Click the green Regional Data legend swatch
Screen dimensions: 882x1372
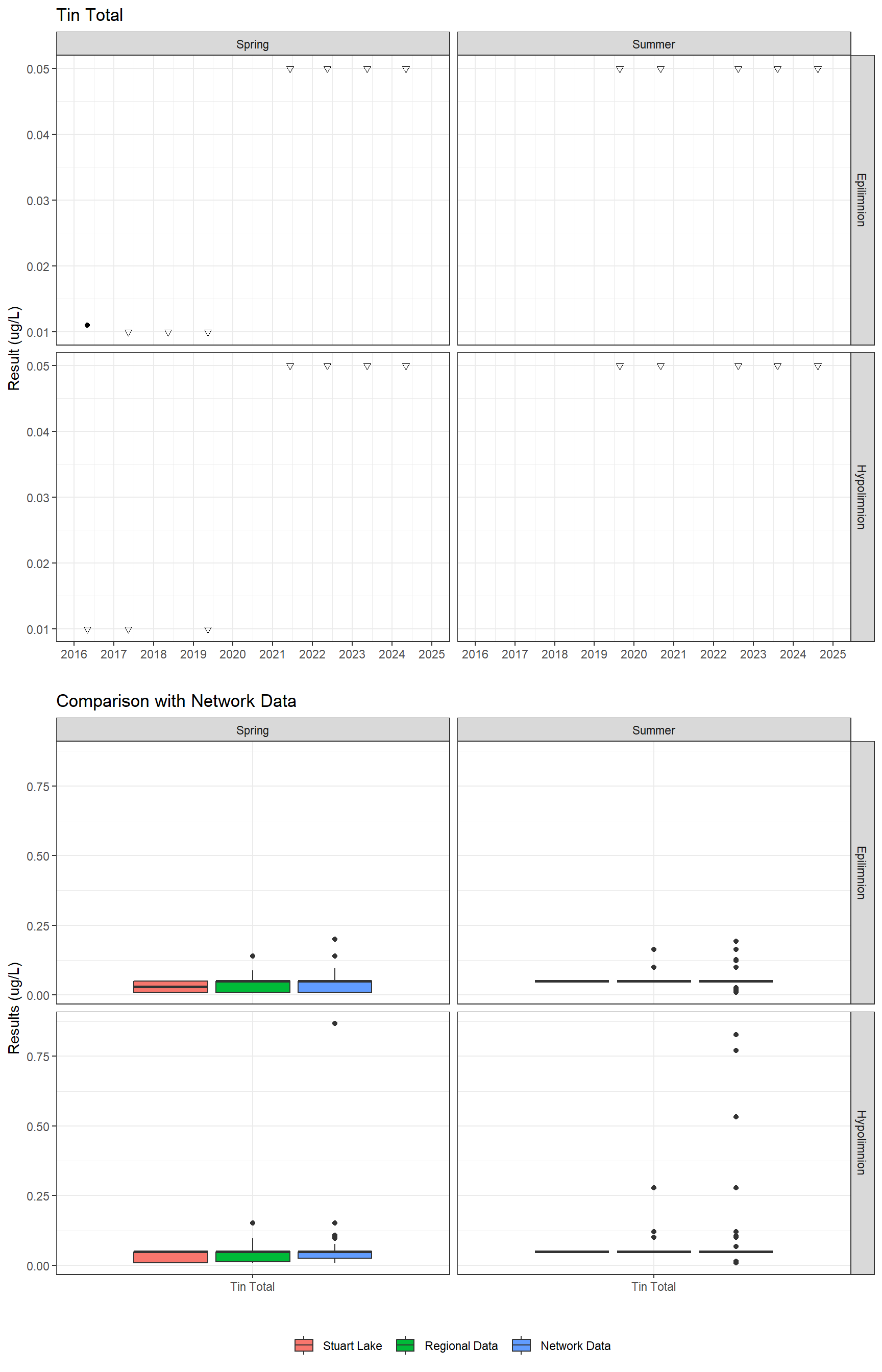coord(405,1345)
